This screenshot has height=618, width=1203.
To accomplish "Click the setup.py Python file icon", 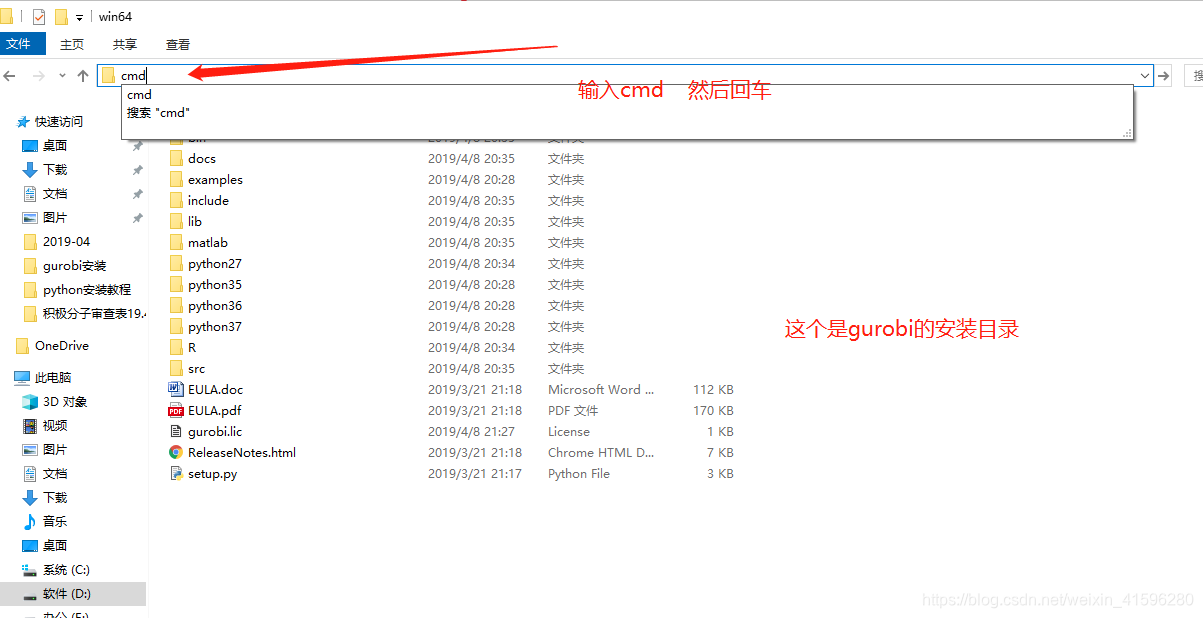I will (176, 474).
